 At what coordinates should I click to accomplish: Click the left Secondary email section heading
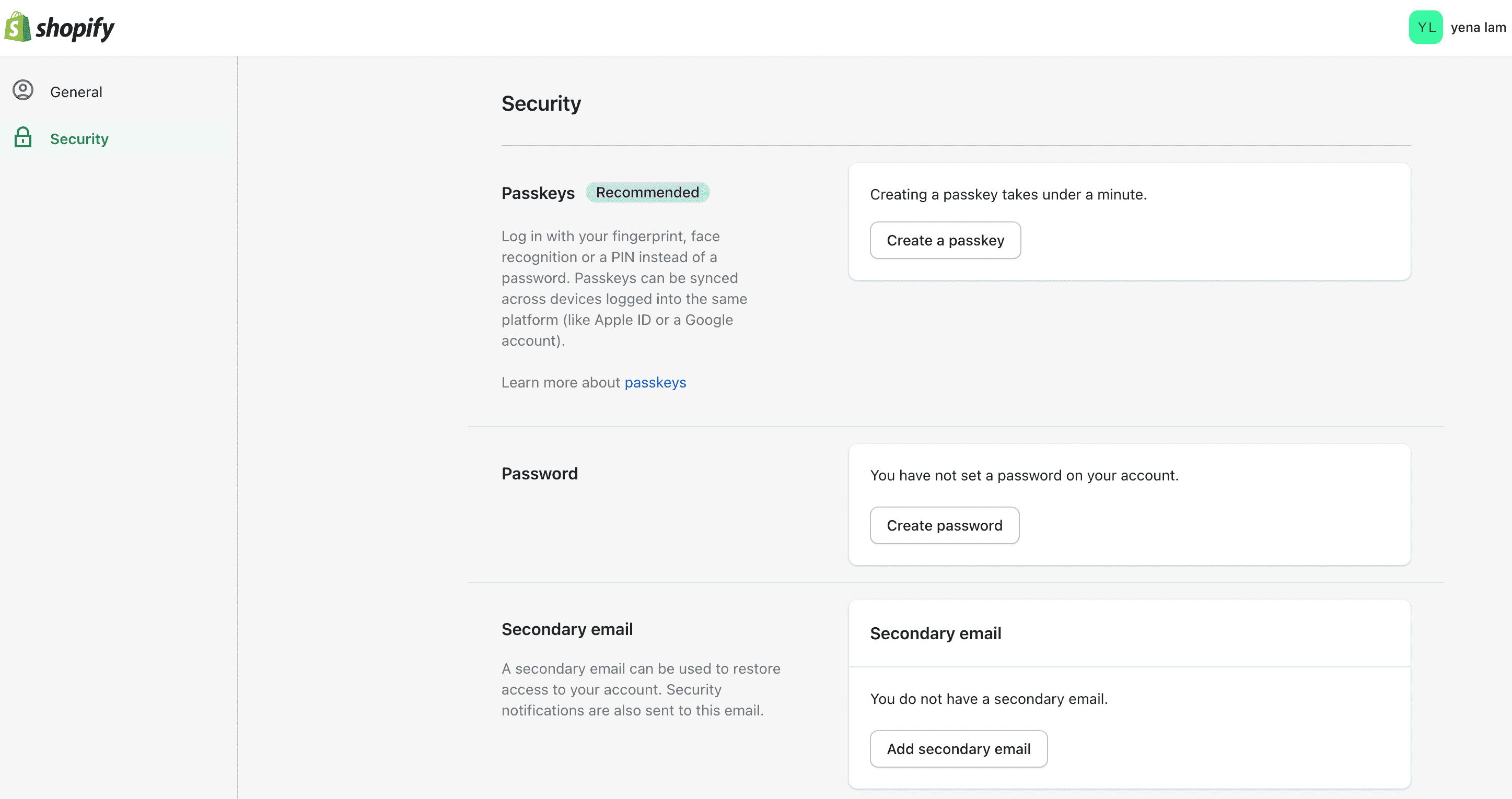(x=567, y=629)
